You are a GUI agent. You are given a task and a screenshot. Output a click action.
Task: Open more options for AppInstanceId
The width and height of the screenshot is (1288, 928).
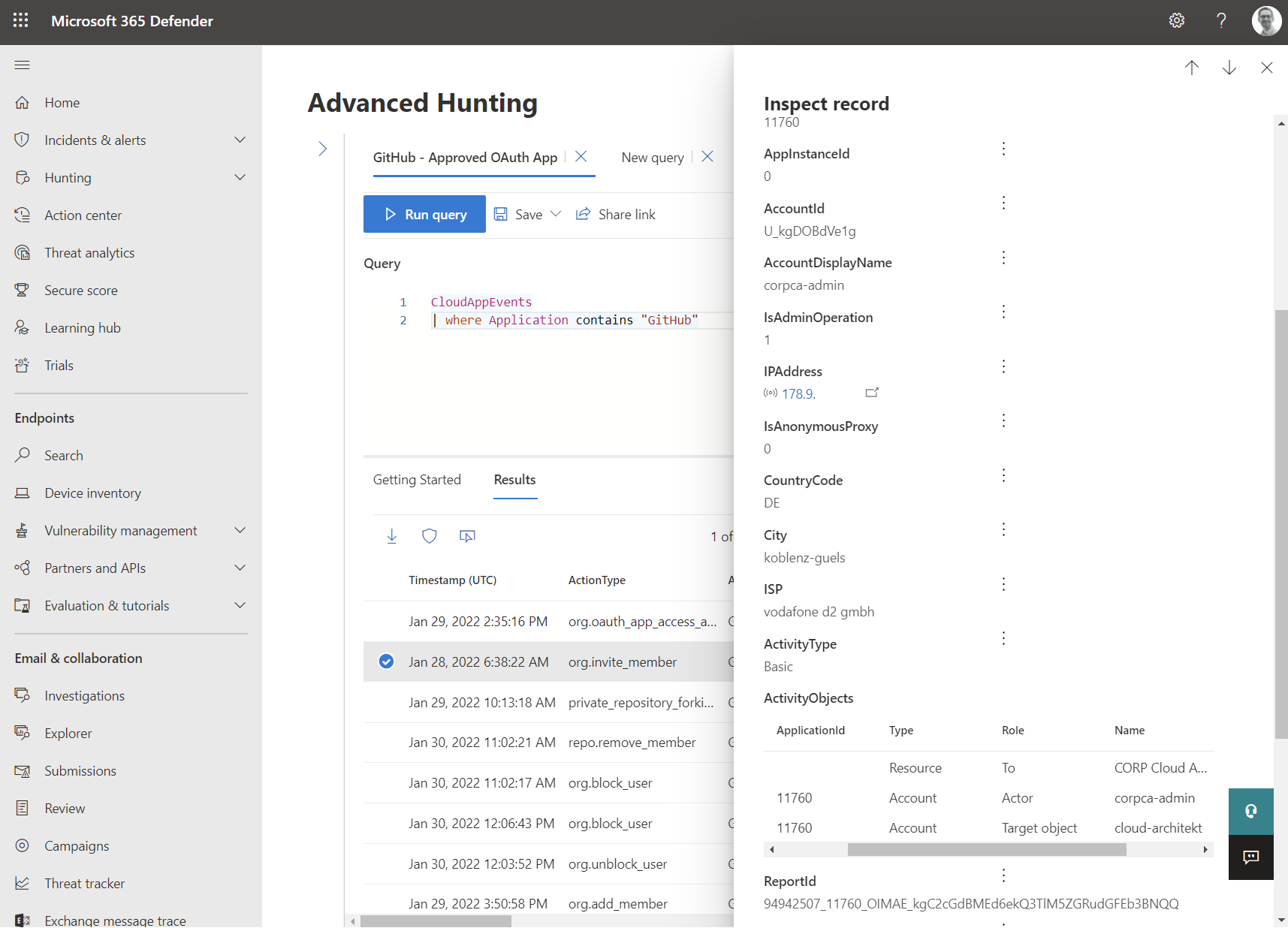[1003, 149]
